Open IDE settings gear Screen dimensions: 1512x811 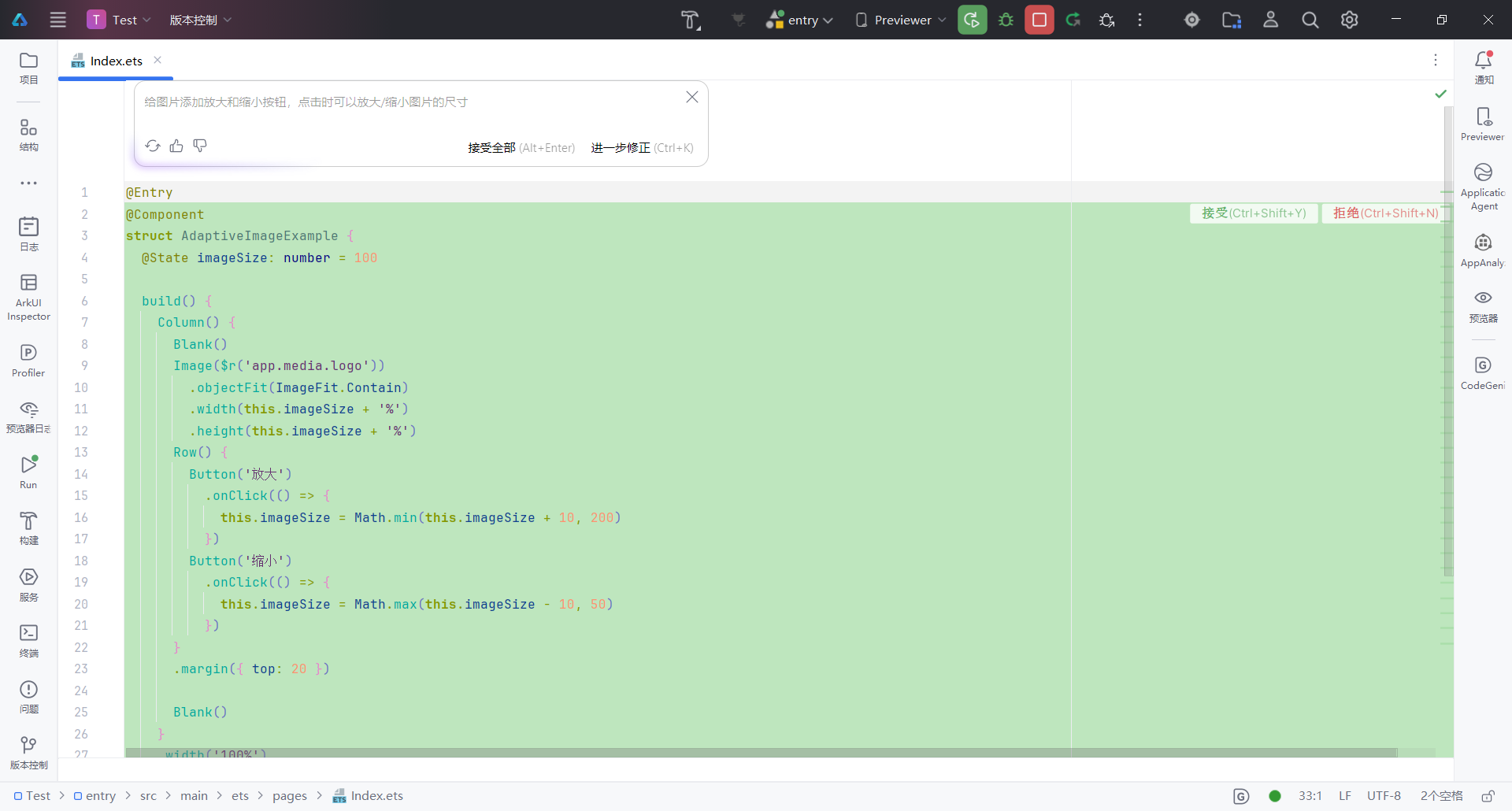1350,20
